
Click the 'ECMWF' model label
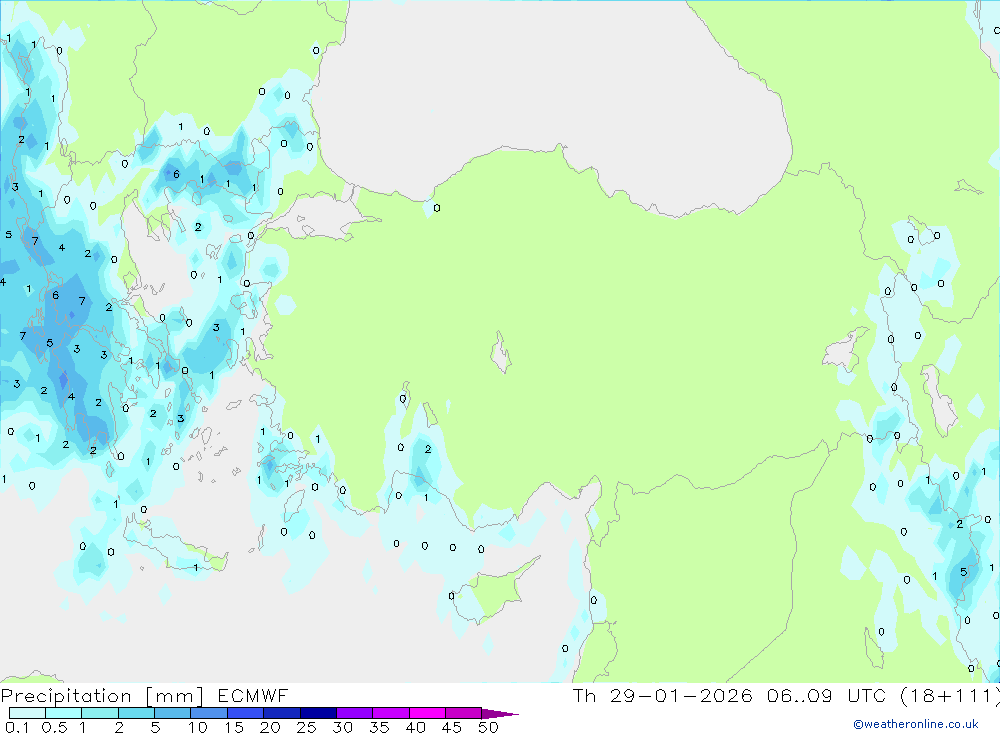[x=253, y=695]
